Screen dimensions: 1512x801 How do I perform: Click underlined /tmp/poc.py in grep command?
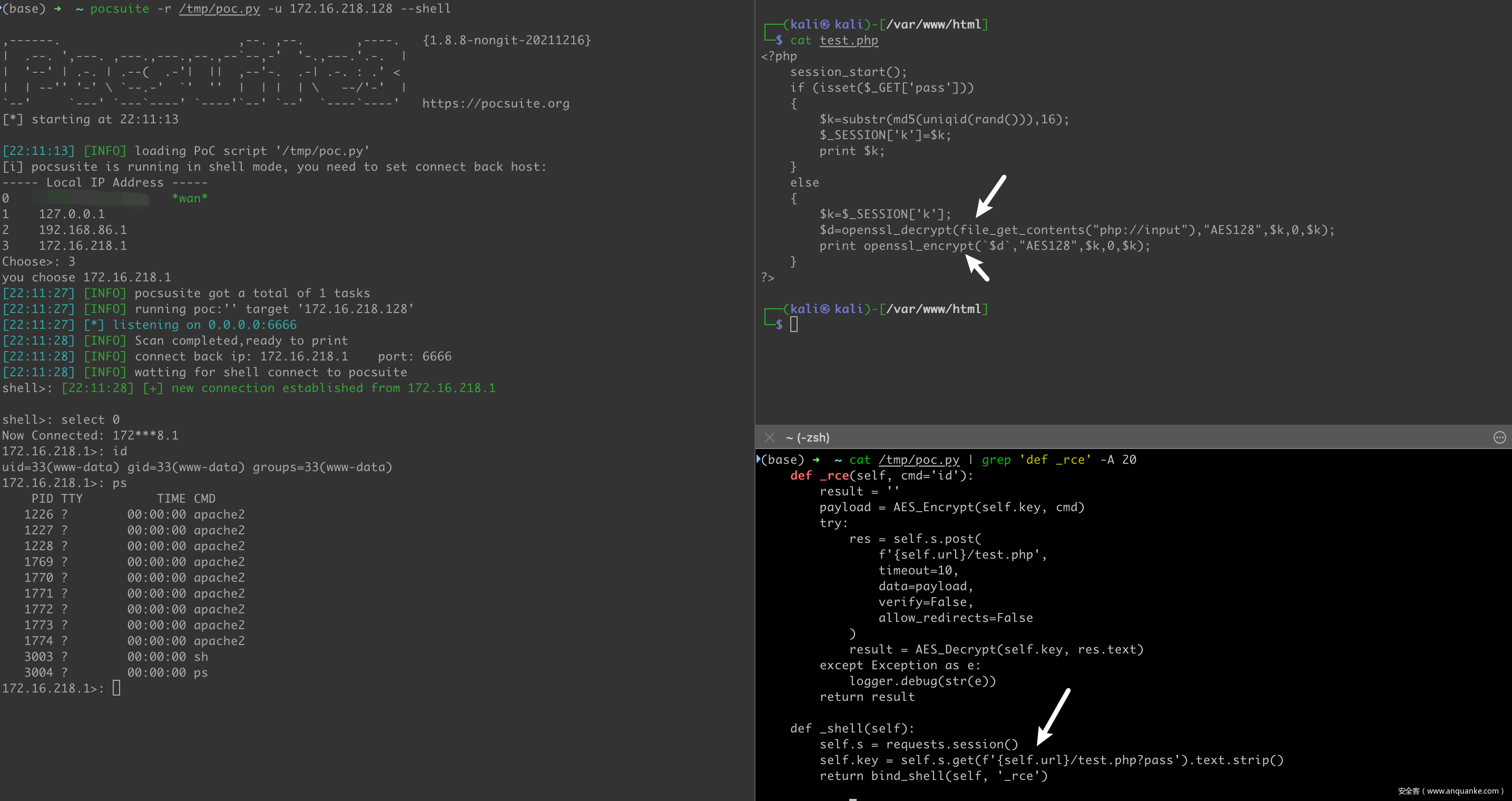coord(919,460)
